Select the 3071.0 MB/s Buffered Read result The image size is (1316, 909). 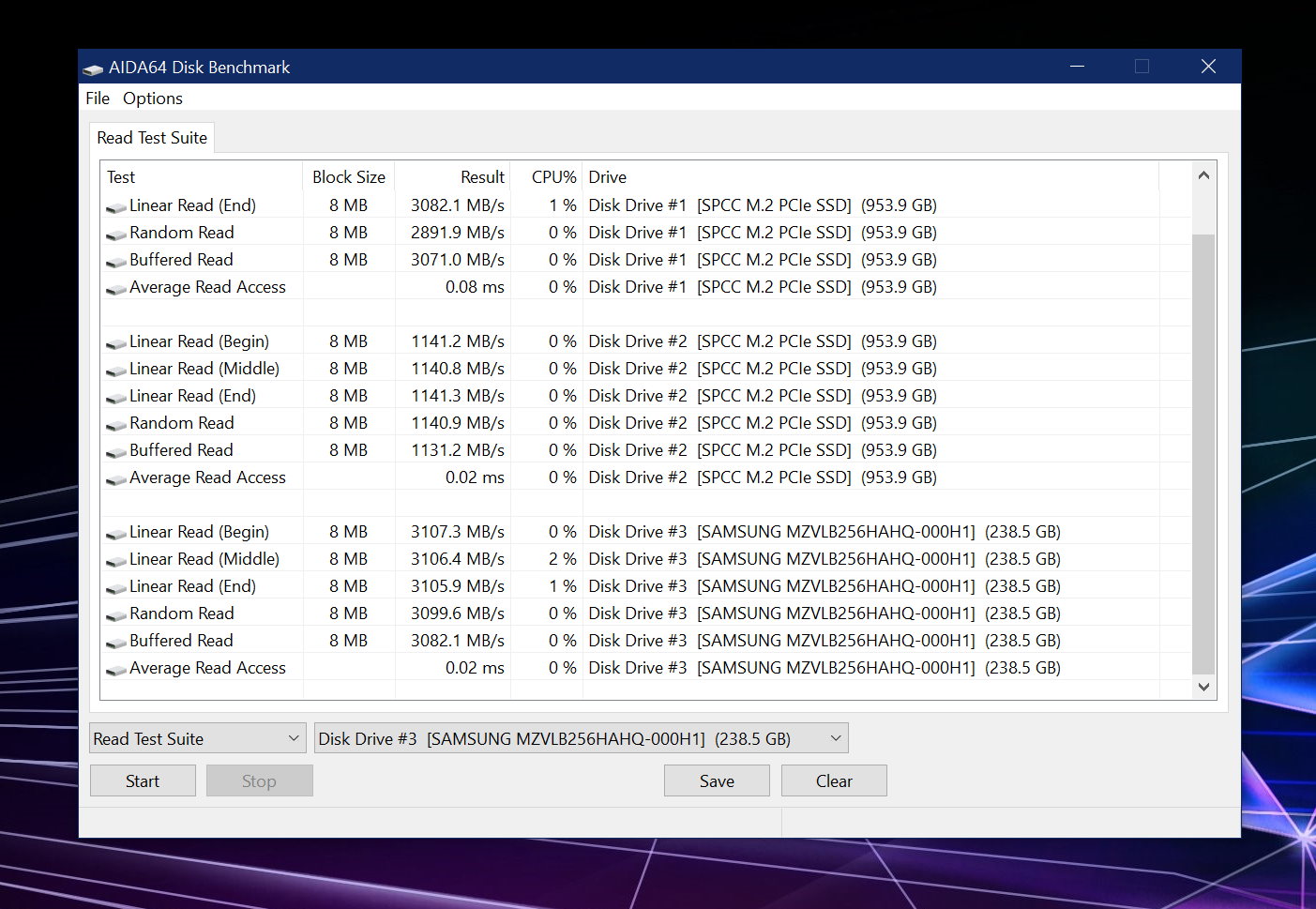[x=458, y=260]
